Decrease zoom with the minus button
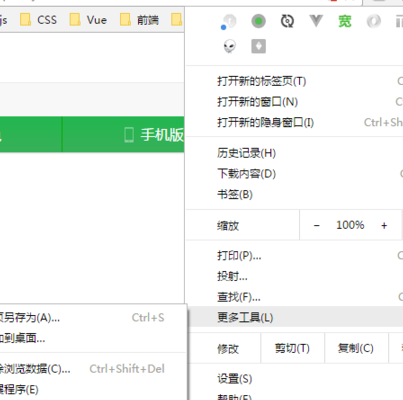This screenshot has width=403, height=400. (317, 226)
